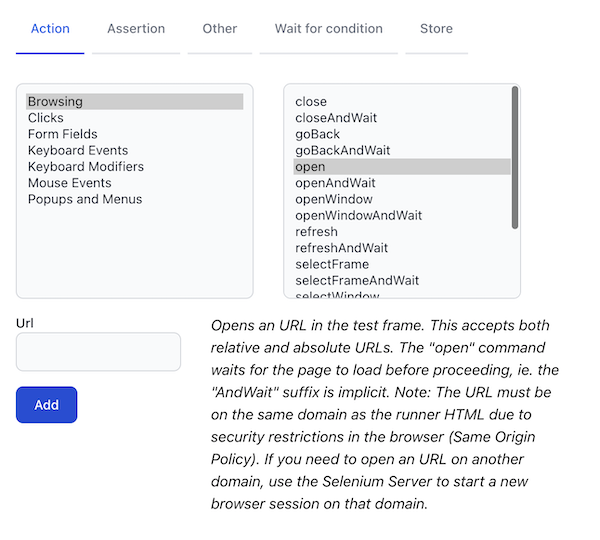The width and height of the screenshot is (600, 540).
Task: Open the Assertion tab
Action: pyautogui.click(x=136, y=29)
